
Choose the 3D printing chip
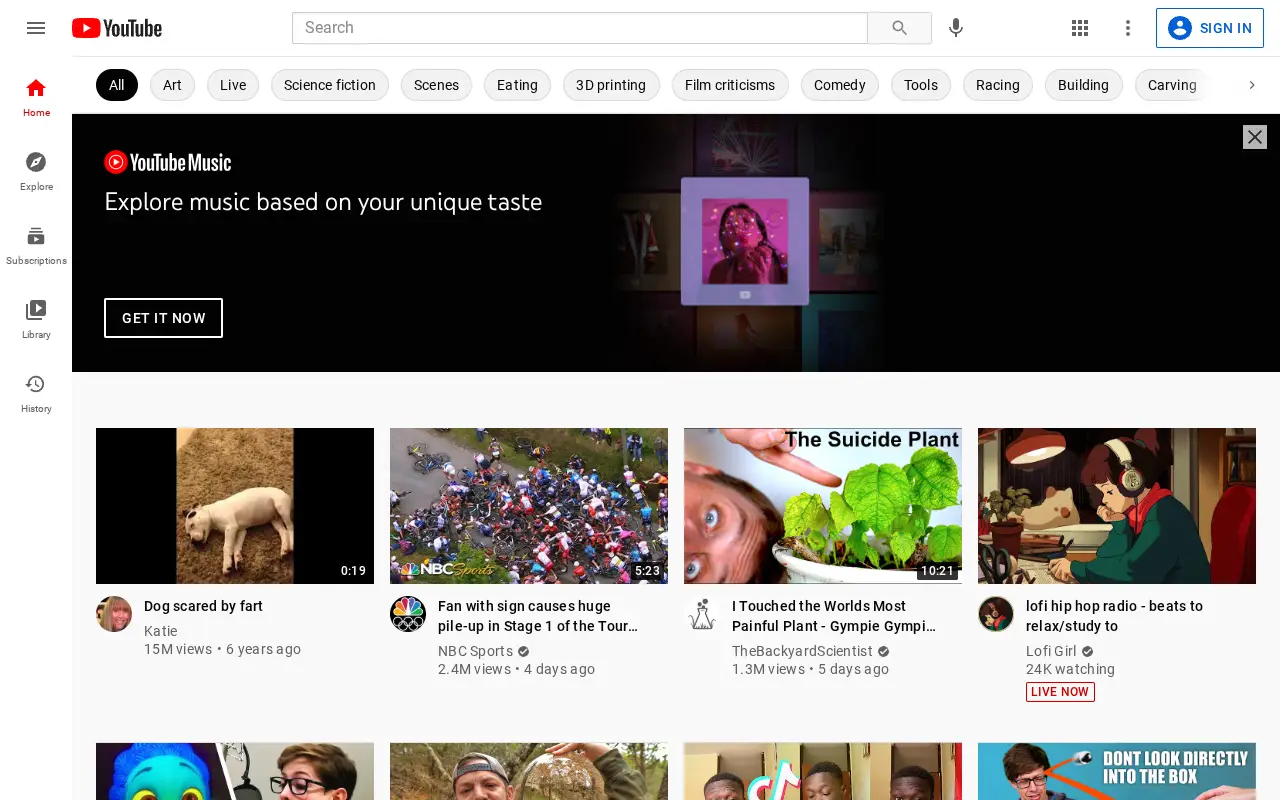pyautogui.click(x=611, y=85)
